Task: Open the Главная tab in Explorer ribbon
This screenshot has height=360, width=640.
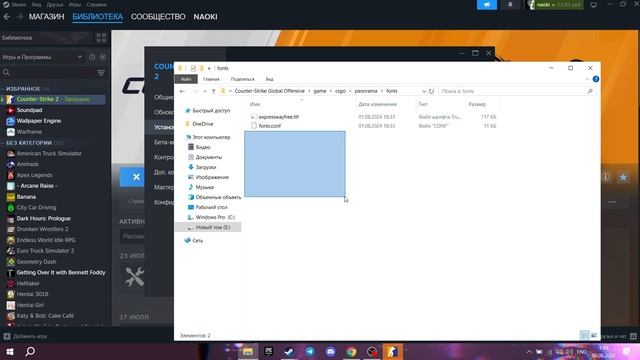Action: [211, 79]
